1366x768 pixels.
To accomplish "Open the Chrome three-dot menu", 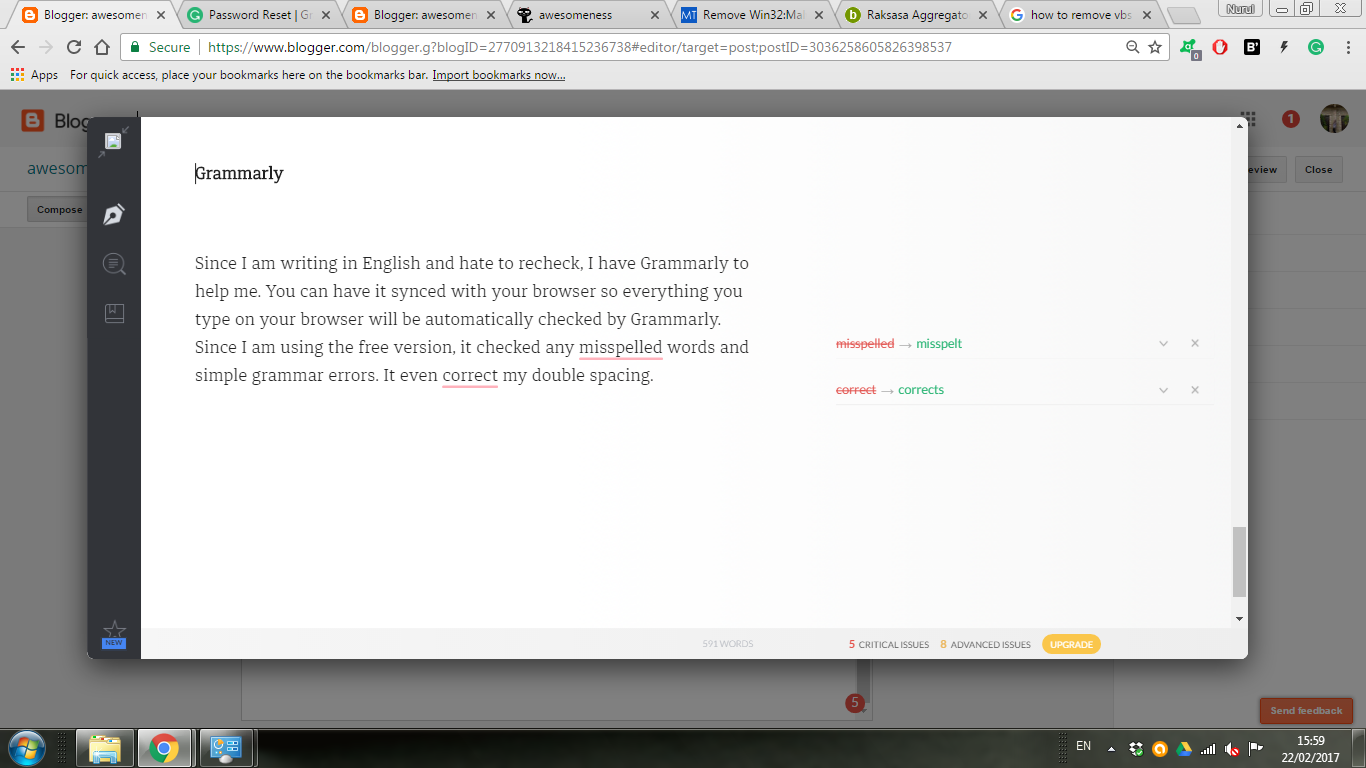I will pyautogui.click(x=1347, y=47).
